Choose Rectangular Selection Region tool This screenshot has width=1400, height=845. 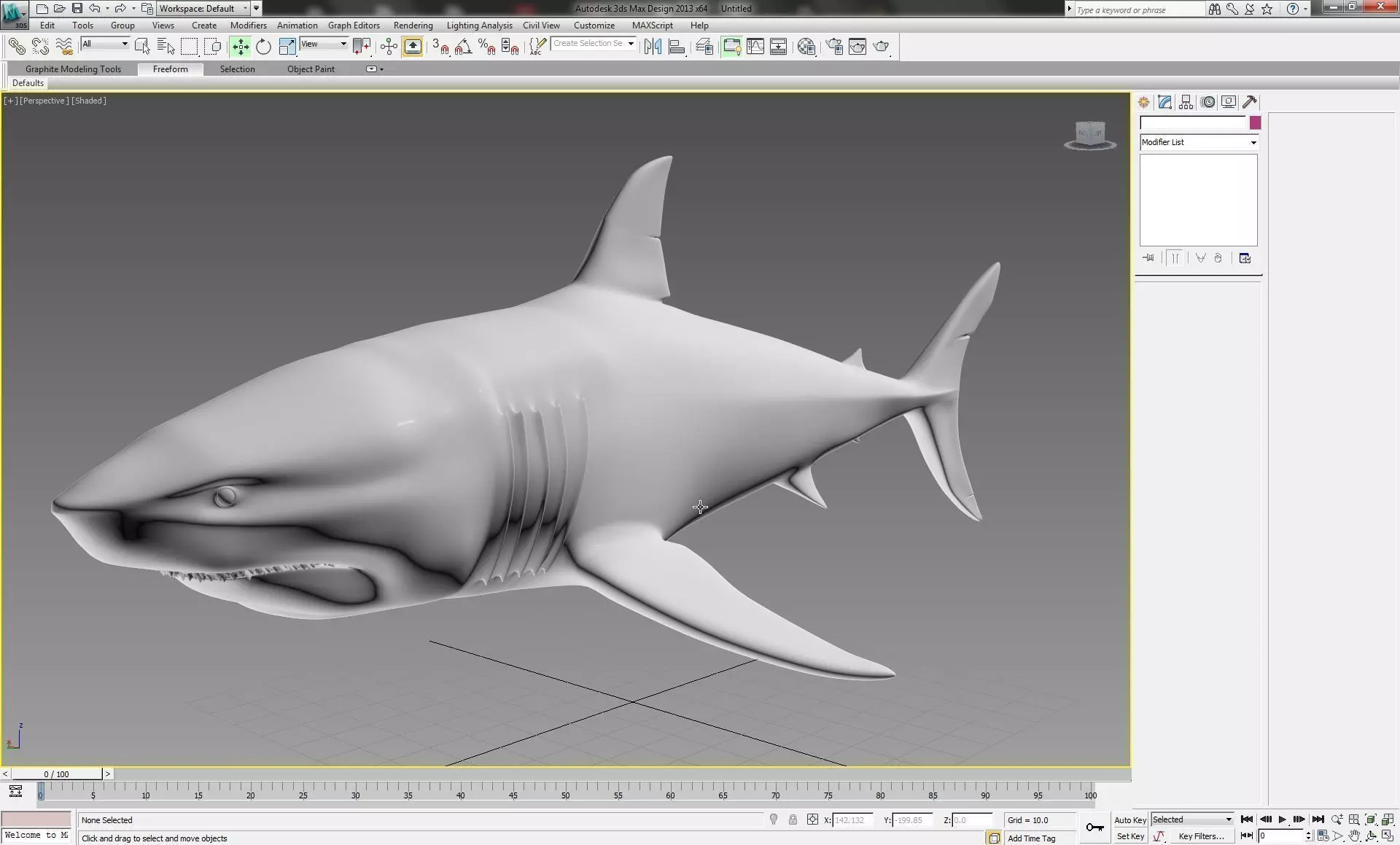(189, 47)
